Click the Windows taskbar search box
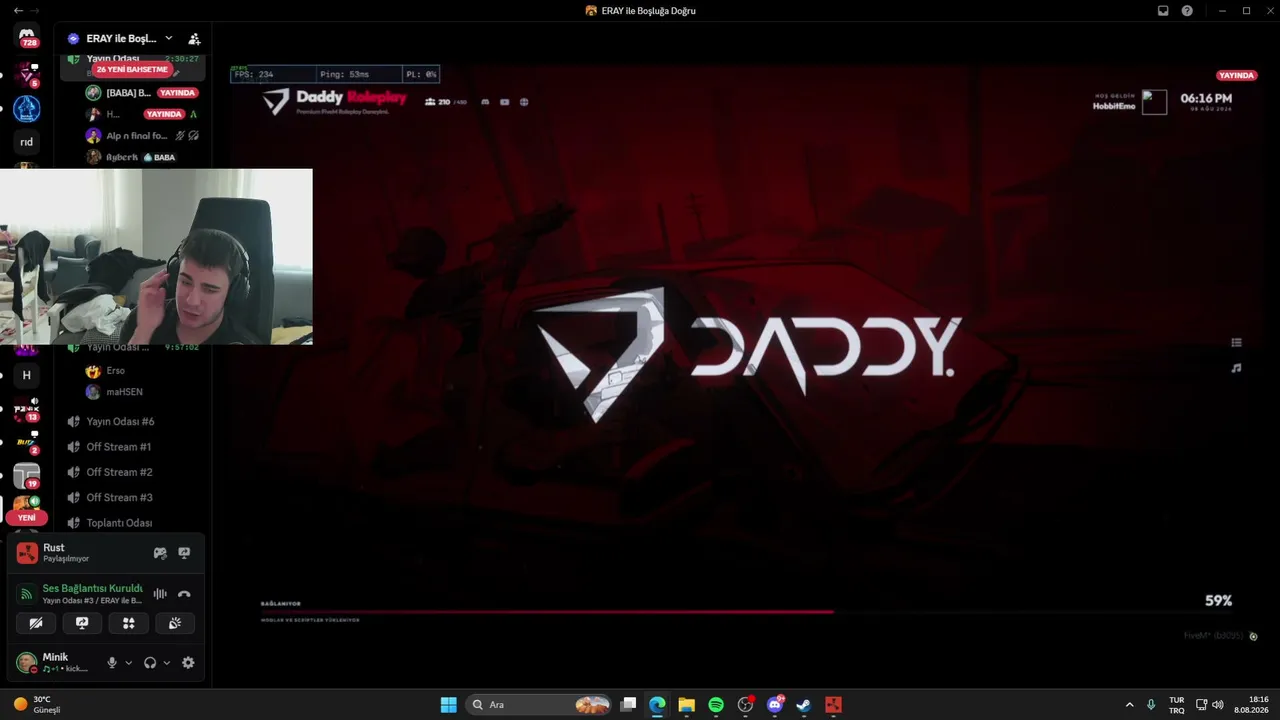 [538, 705]
